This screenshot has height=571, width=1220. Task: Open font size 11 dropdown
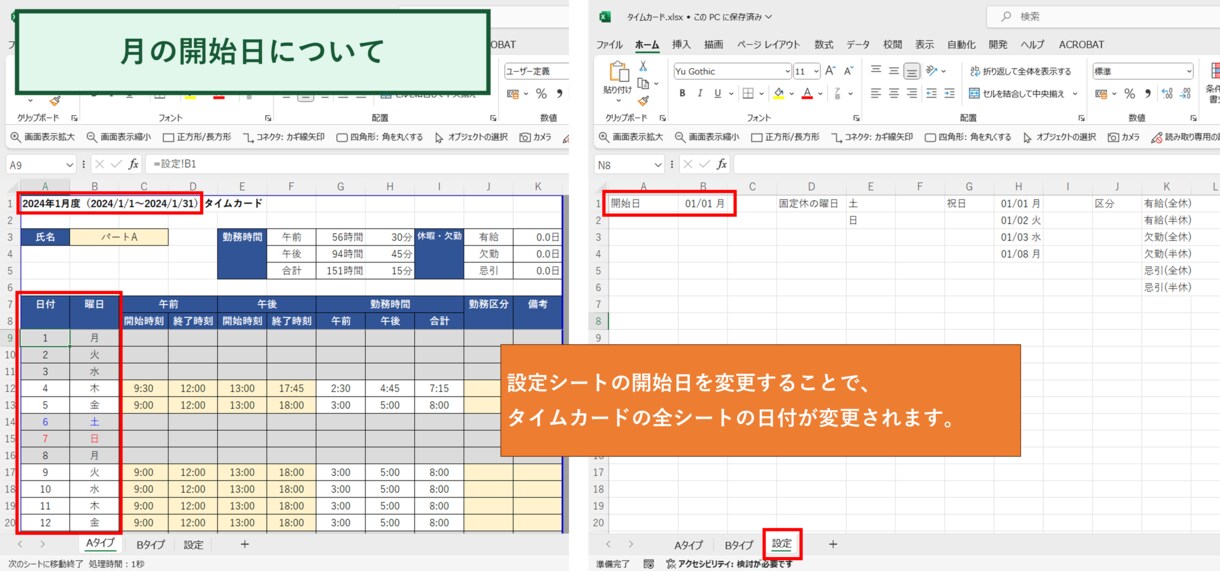pyautogui.click(x=816, y=71)
